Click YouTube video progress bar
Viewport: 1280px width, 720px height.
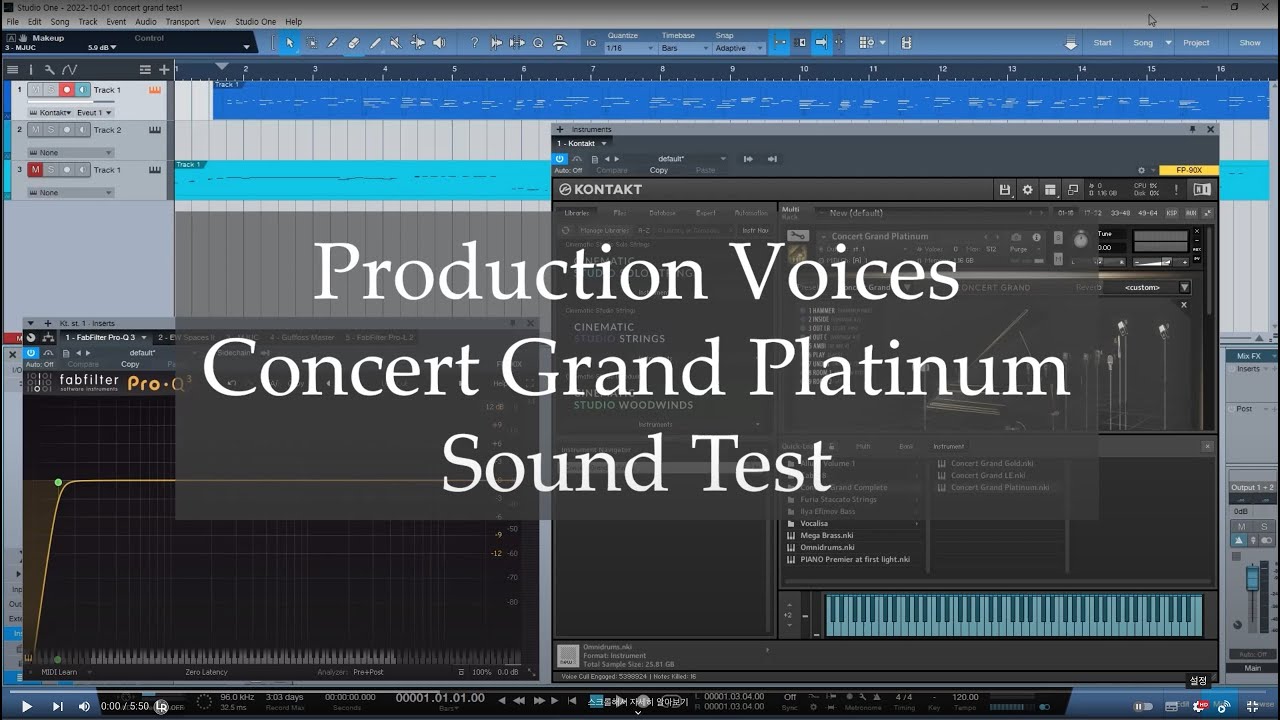pyautogui.click(x=640, y=691)
